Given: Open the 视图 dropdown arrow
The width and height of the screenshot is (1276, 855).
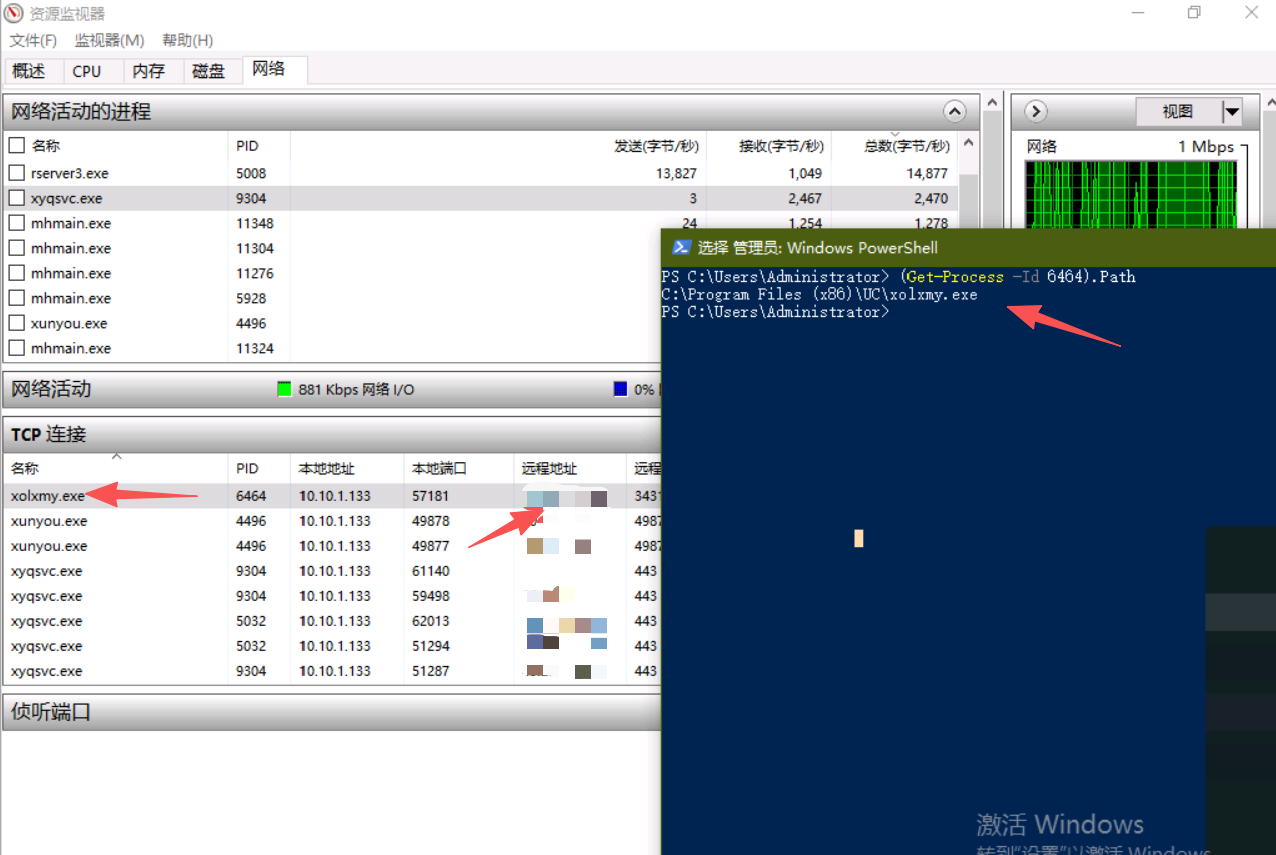Looking at the screenshot, I should click(1232, 112).
